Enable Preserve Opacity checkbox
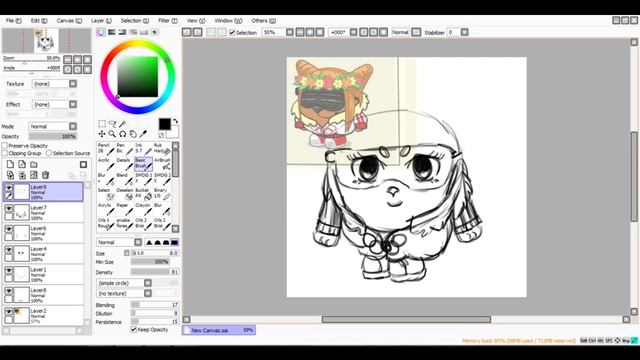Viewport: 640px width, 360px height. 5,146
